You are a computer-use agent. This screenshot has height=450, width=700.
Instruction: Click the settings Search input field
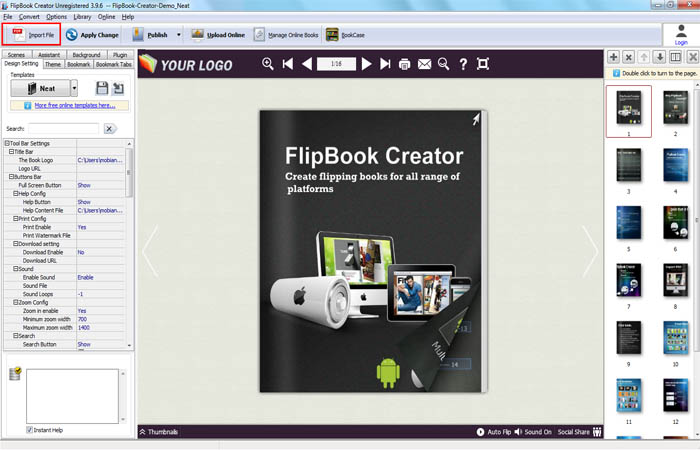tap(63, 129)
